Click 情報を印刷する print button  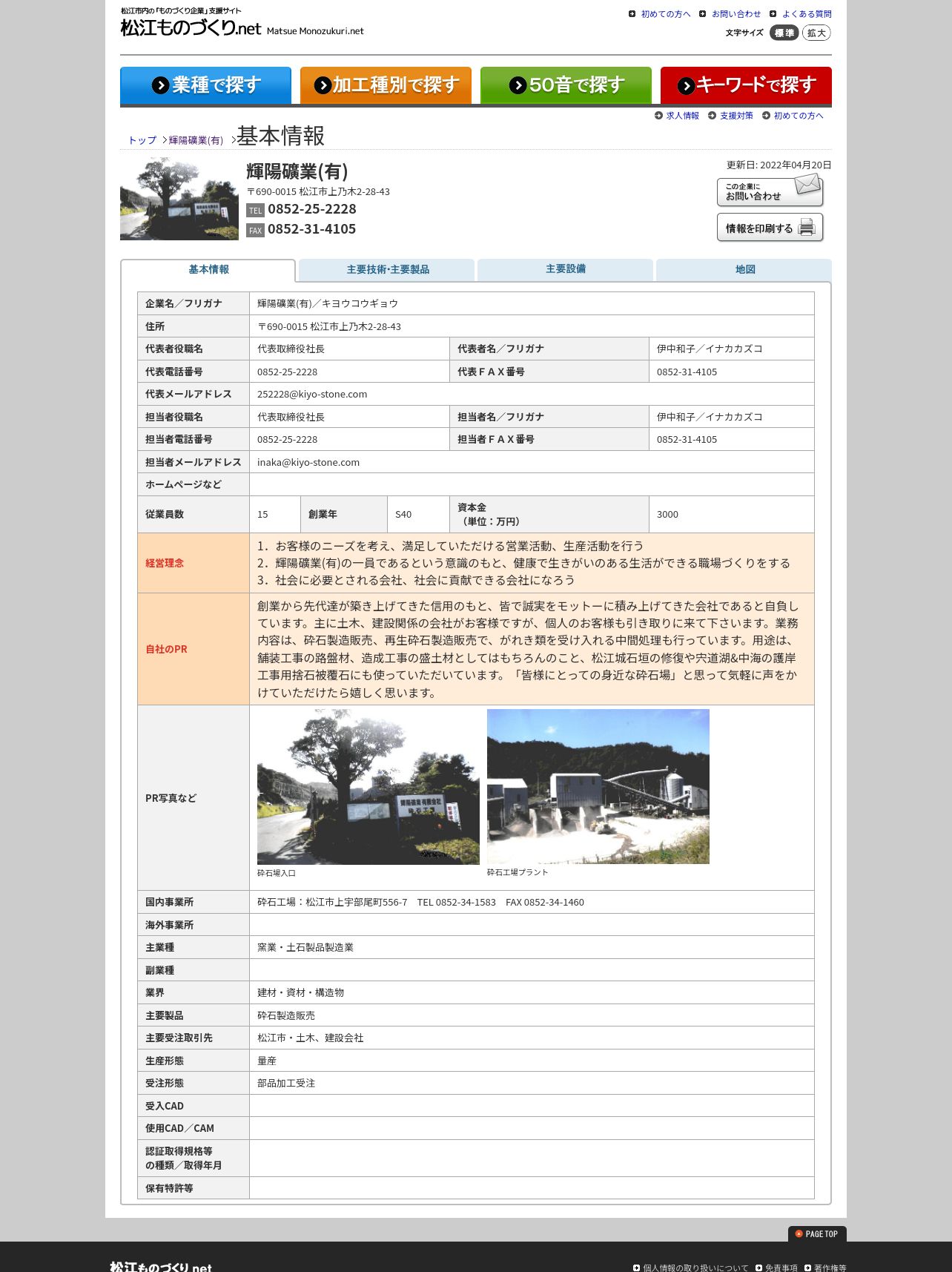click(x=770, y=227)
